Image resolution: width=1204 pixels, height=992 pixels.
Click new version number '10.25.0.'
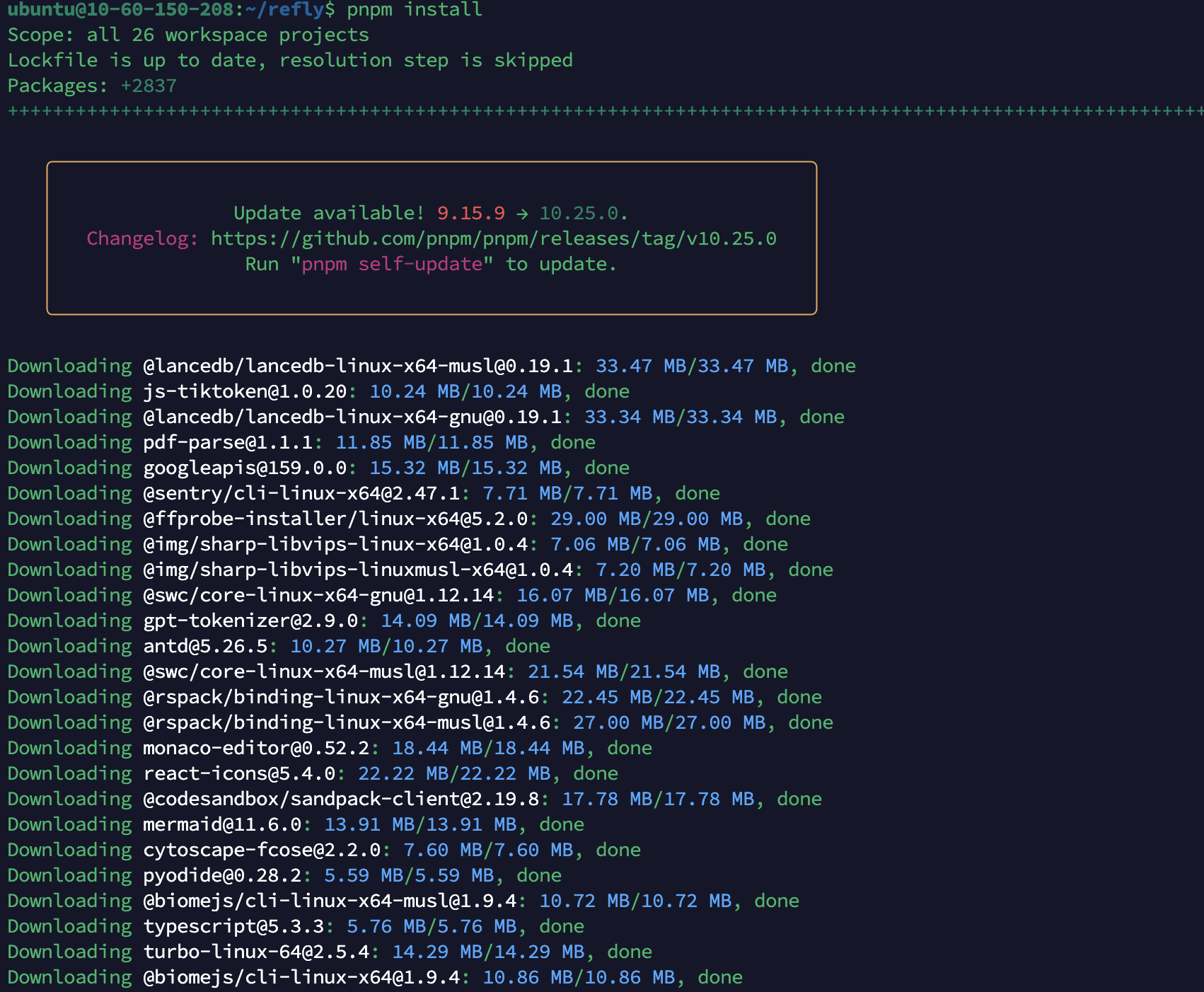click(x=584, y=214)
